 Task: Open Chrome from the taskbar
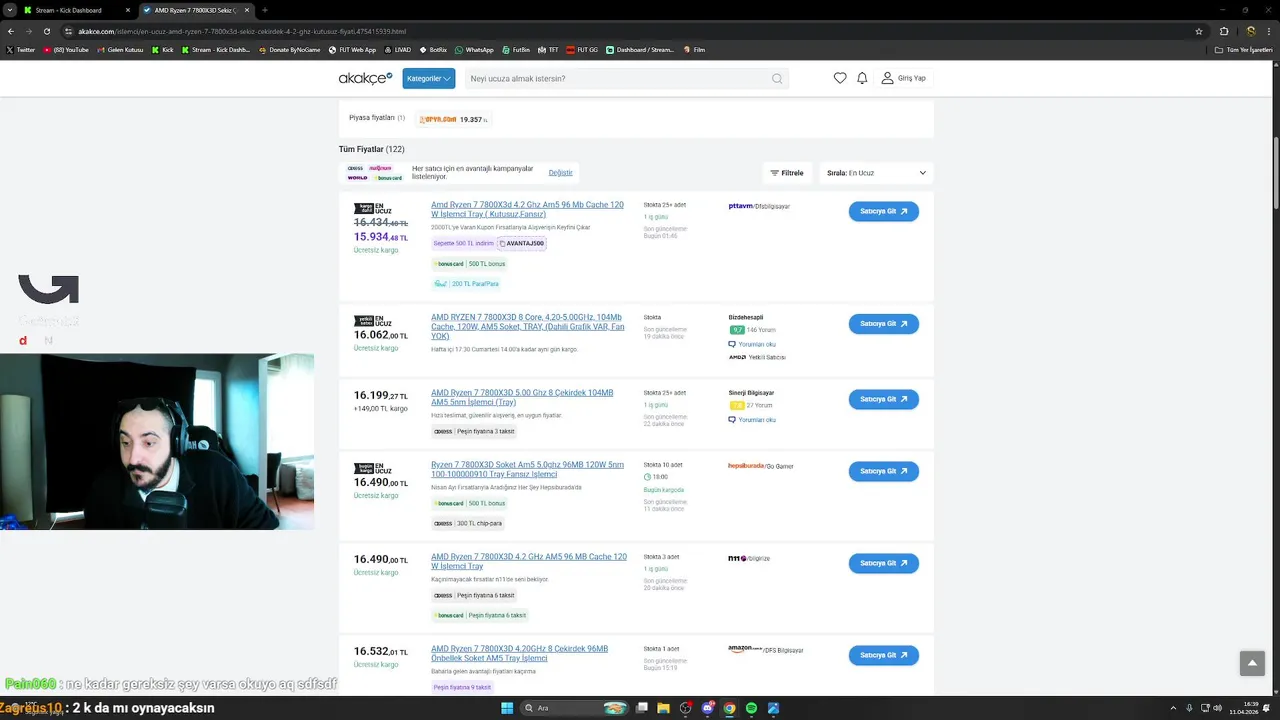(x=729, y=708)
